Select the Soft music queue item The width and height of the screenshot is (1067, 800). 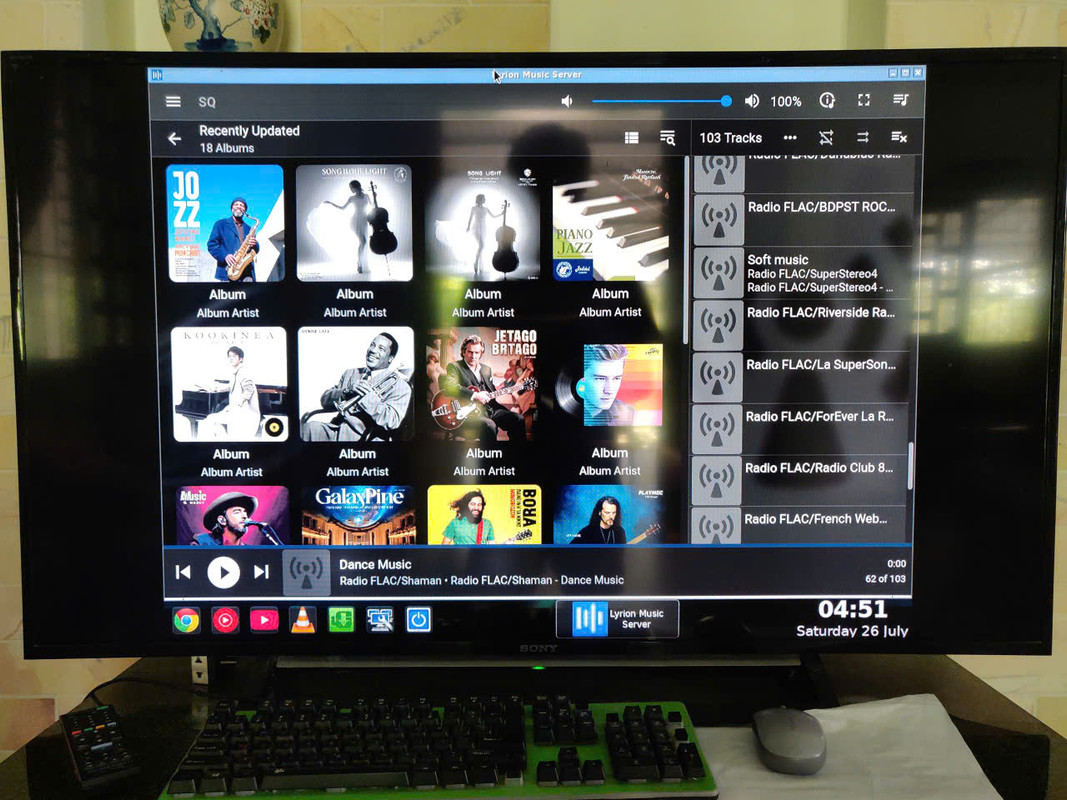coord(801,273)
